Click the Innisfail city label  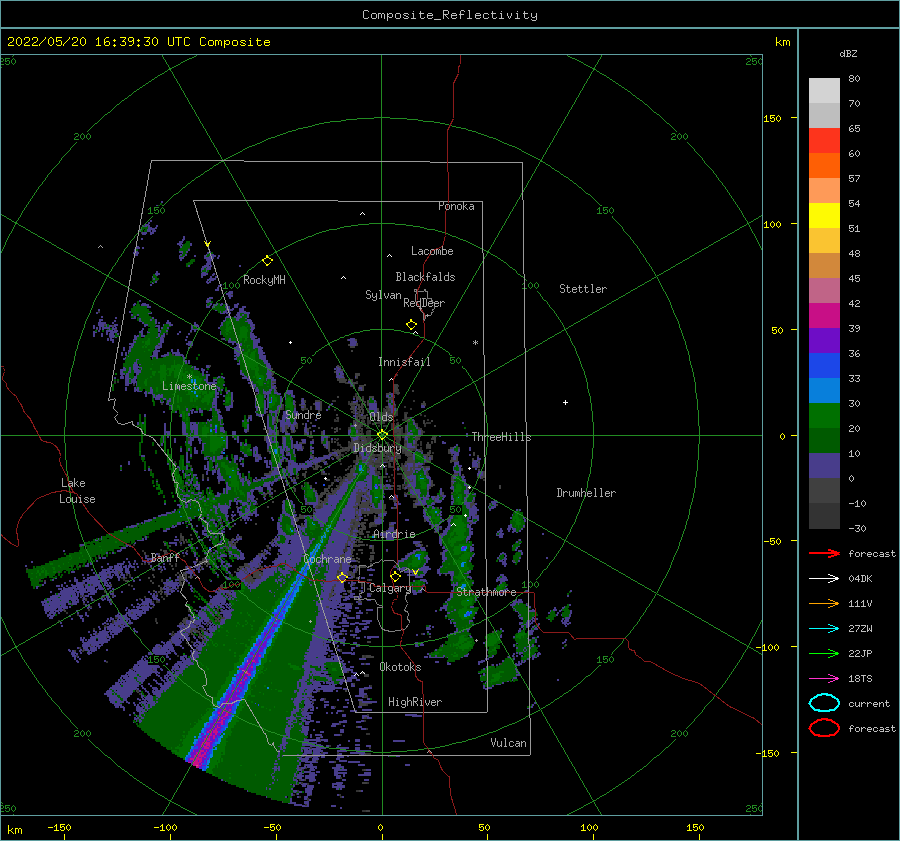point(404,362)
